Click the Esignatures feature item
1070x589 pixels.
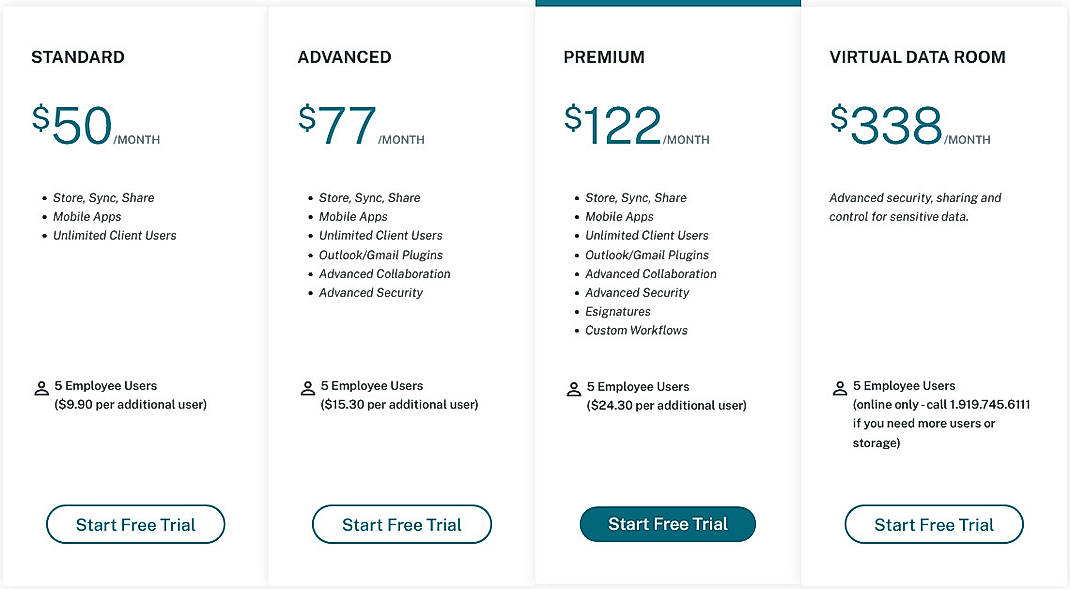click(x=618, y=311)
